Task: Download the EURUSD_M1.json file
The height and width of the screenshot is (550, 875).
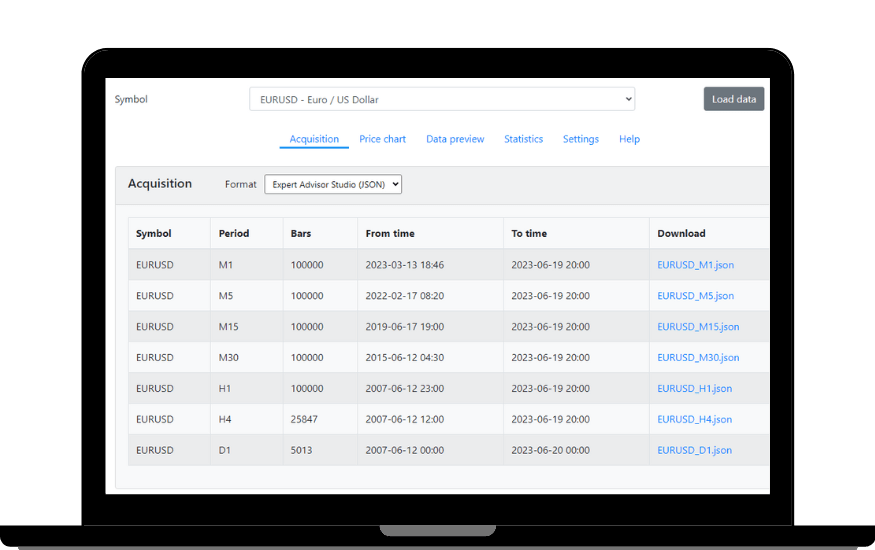Action: pyautogui.click(x=695, y=265)
